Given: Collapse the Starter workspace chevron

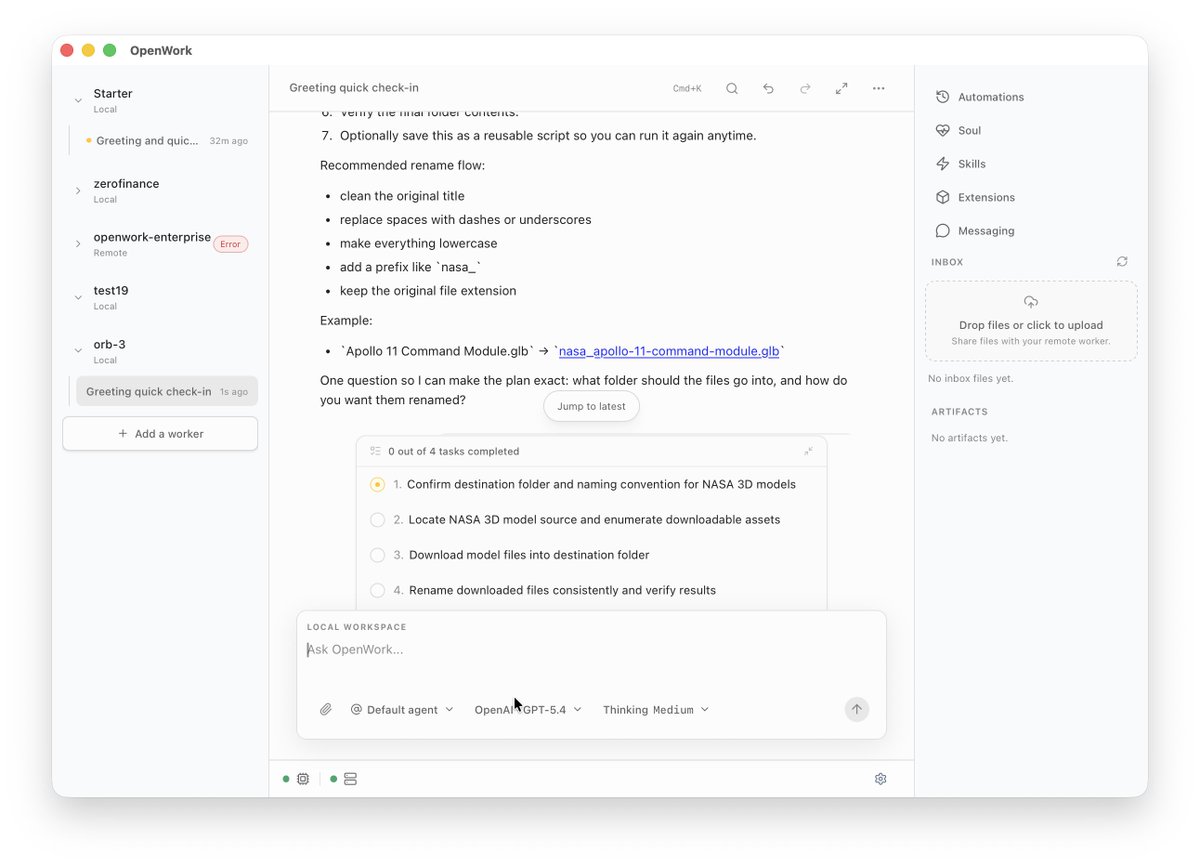Looking at the screenshot, I should [x=78, y=100].
